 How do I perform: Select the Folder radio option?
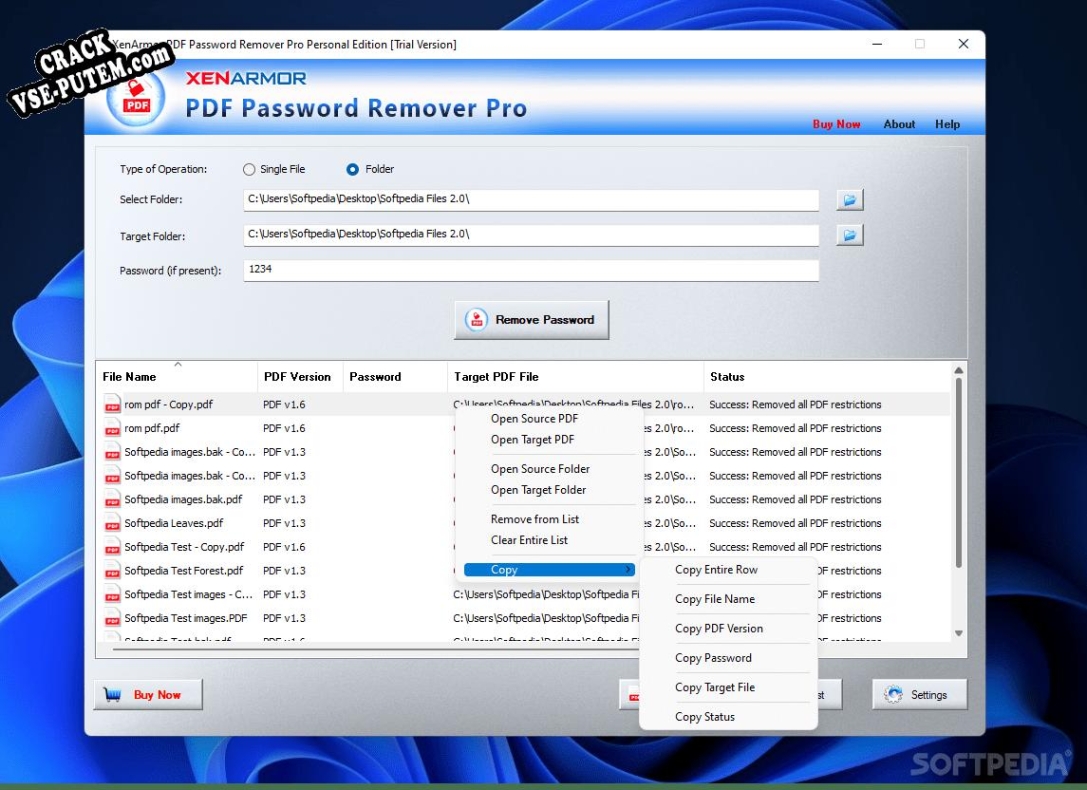pyautogui.click(x=352, y=170)
